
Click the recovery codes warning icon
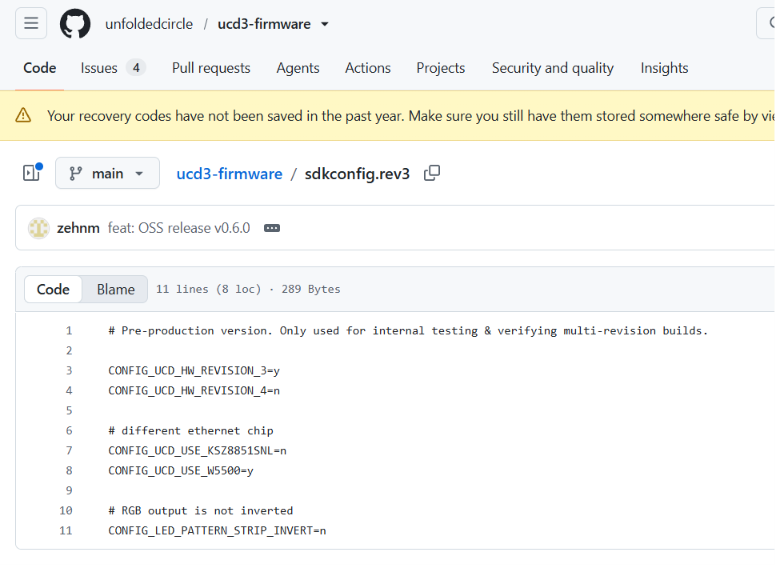[x=23, y=116]
